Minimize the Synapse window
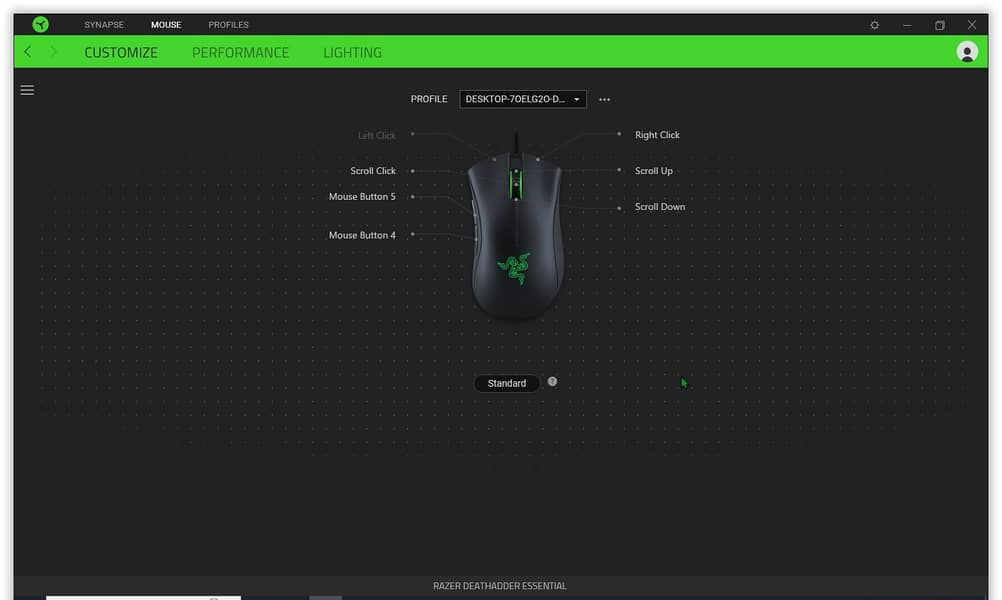Screen dimensions: 1002x600 click(907, 25)
